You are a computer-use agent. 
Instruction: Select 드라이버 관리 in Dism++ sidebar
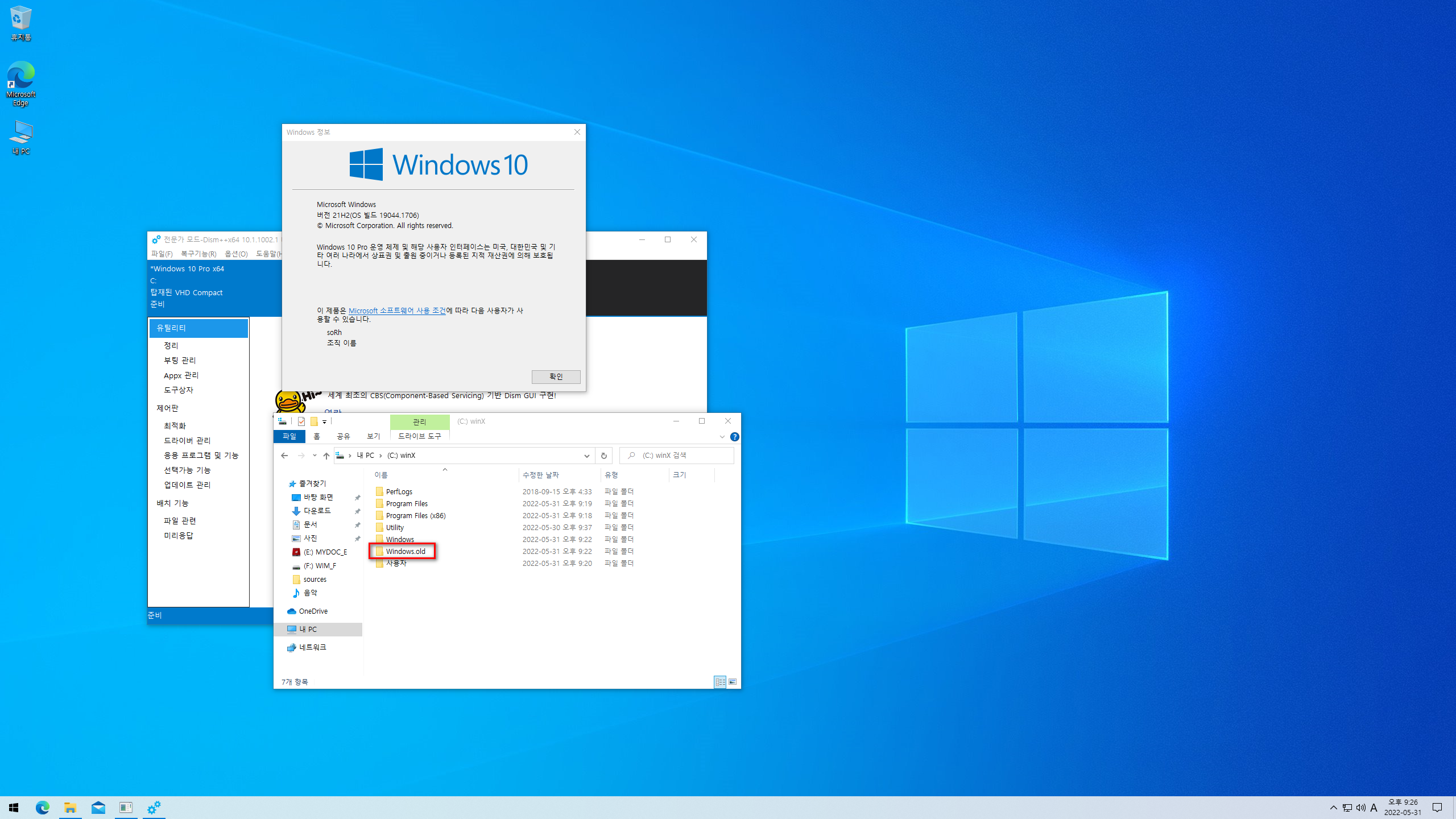[x=187, y=440]
